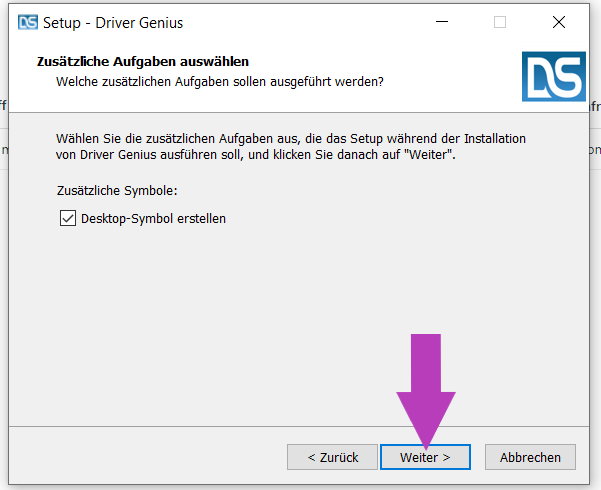The width and height of the screenshot is (601, 490).
Task: Close the Driver Genius setup window
Action: pos(558,22)
